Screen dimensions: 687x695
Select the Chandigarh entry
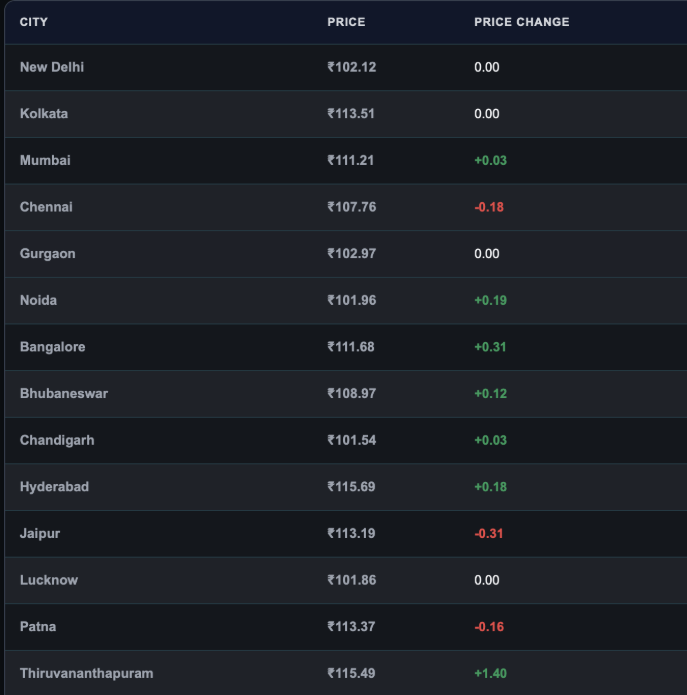pyautogui.click(x=57, y=440)
